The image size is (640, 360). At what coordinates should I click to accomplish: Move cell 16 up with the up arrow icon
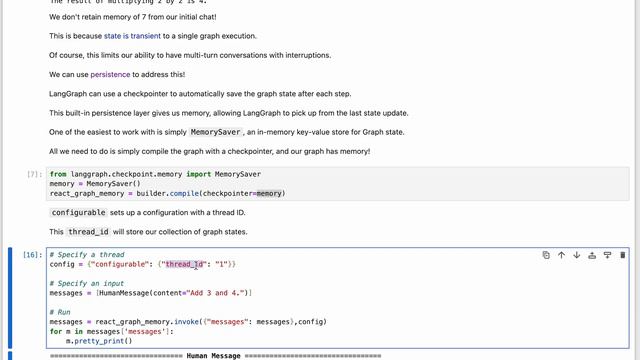click(x=561, y=255)
